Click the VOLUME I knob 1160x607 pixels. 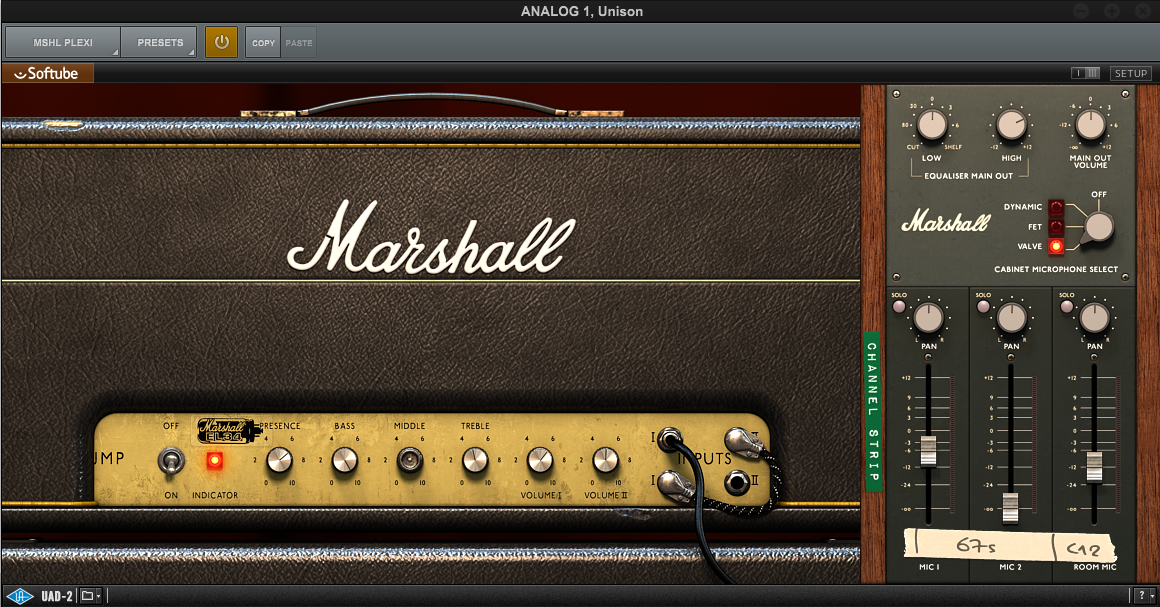540,460
